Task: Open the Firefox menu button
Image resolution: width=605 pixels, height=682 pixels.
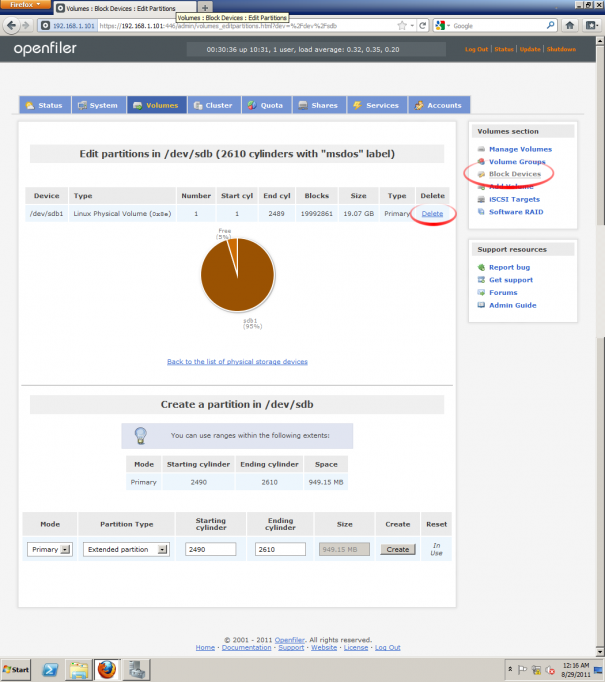Action: click(25, 4)
